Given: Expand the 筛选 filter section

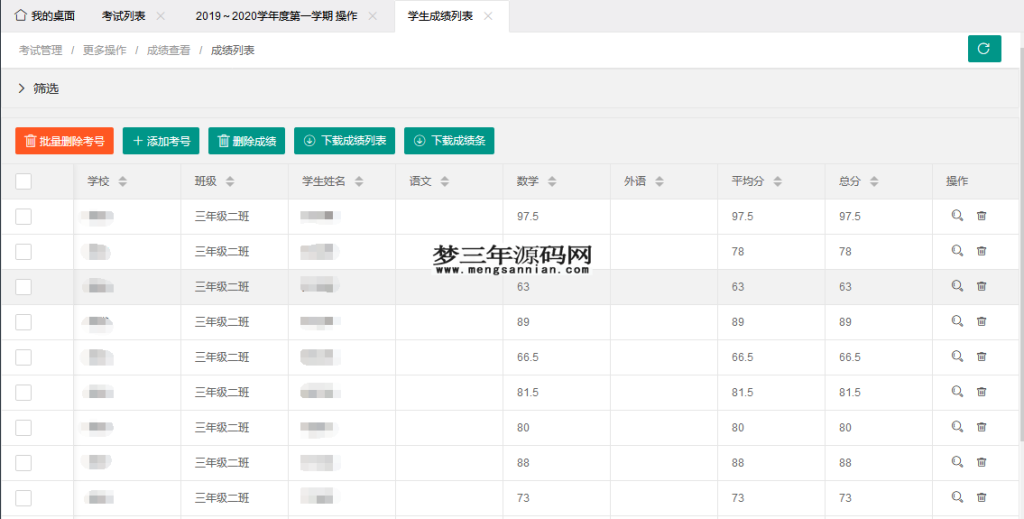Looking at the screenshot, I should click(39, 88).
